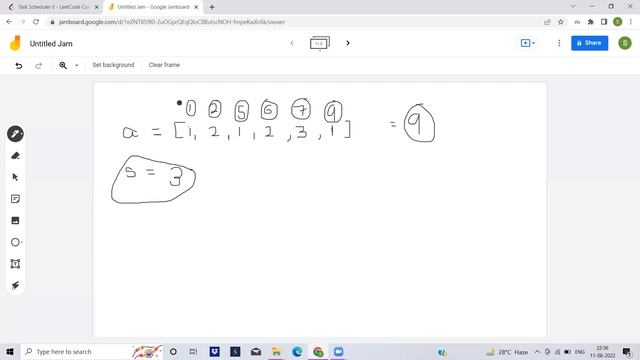Screen dimensions: 640x360
Task: Open Google Chrome on taskbar
Action: 318,351
